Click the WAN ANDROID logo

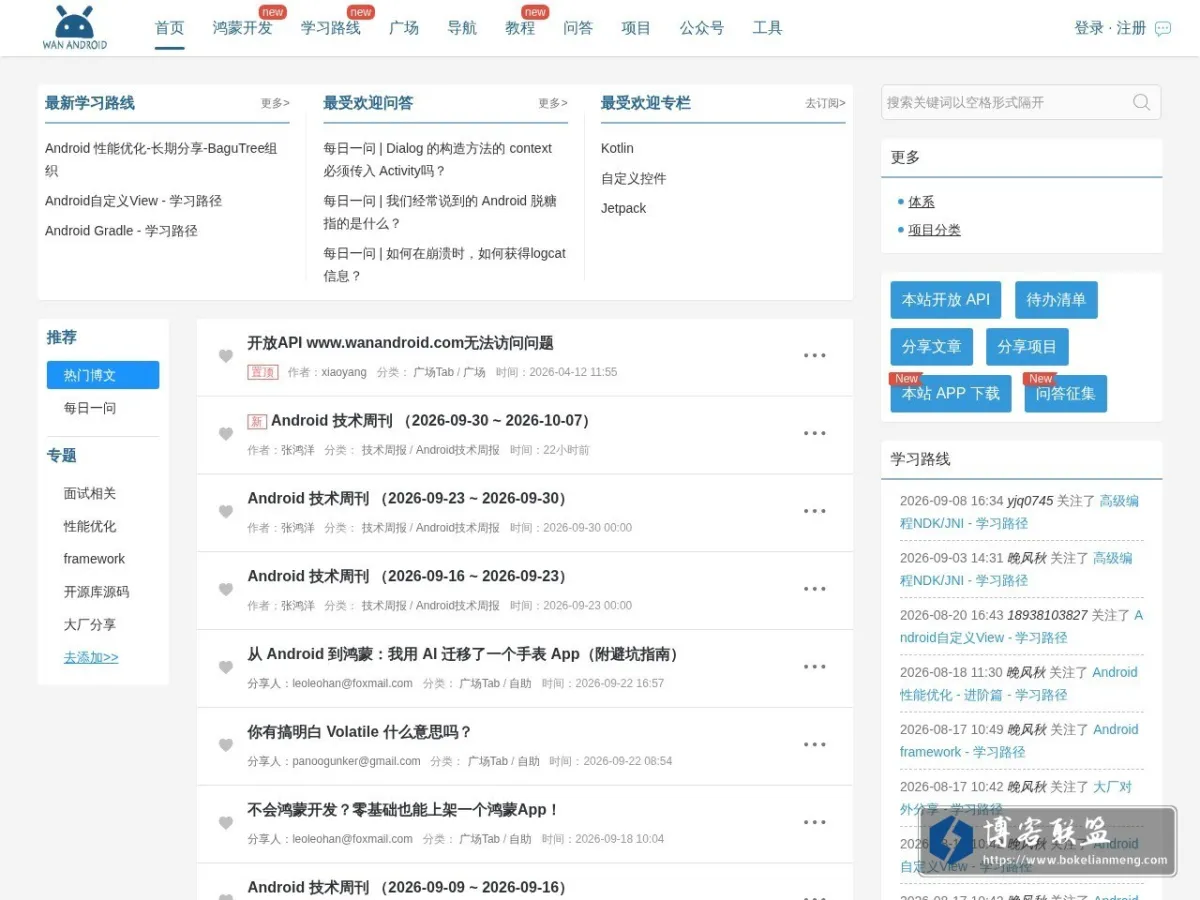click(75, 28)
